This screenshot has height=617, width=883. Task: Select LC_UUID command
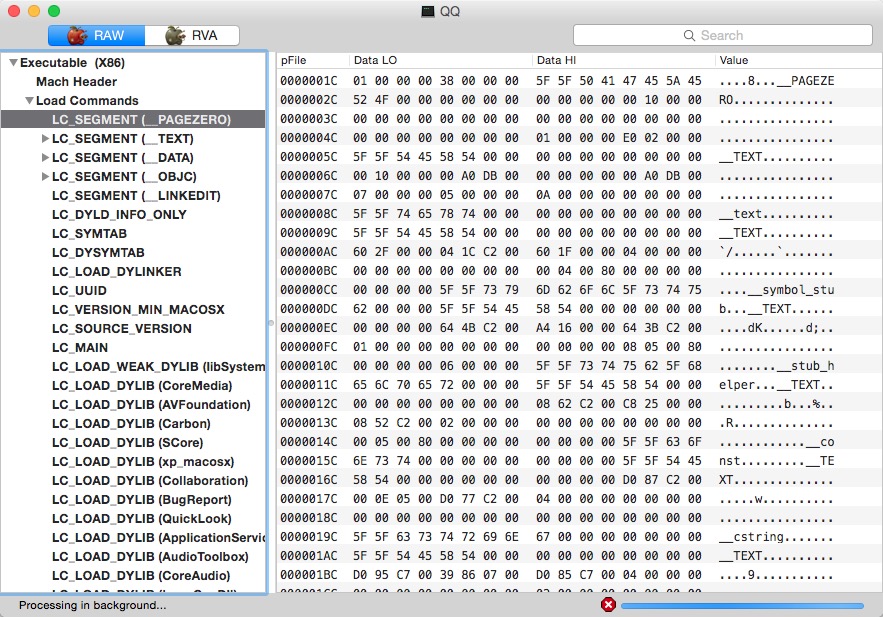pyautogui.click(x=79, y=290)
